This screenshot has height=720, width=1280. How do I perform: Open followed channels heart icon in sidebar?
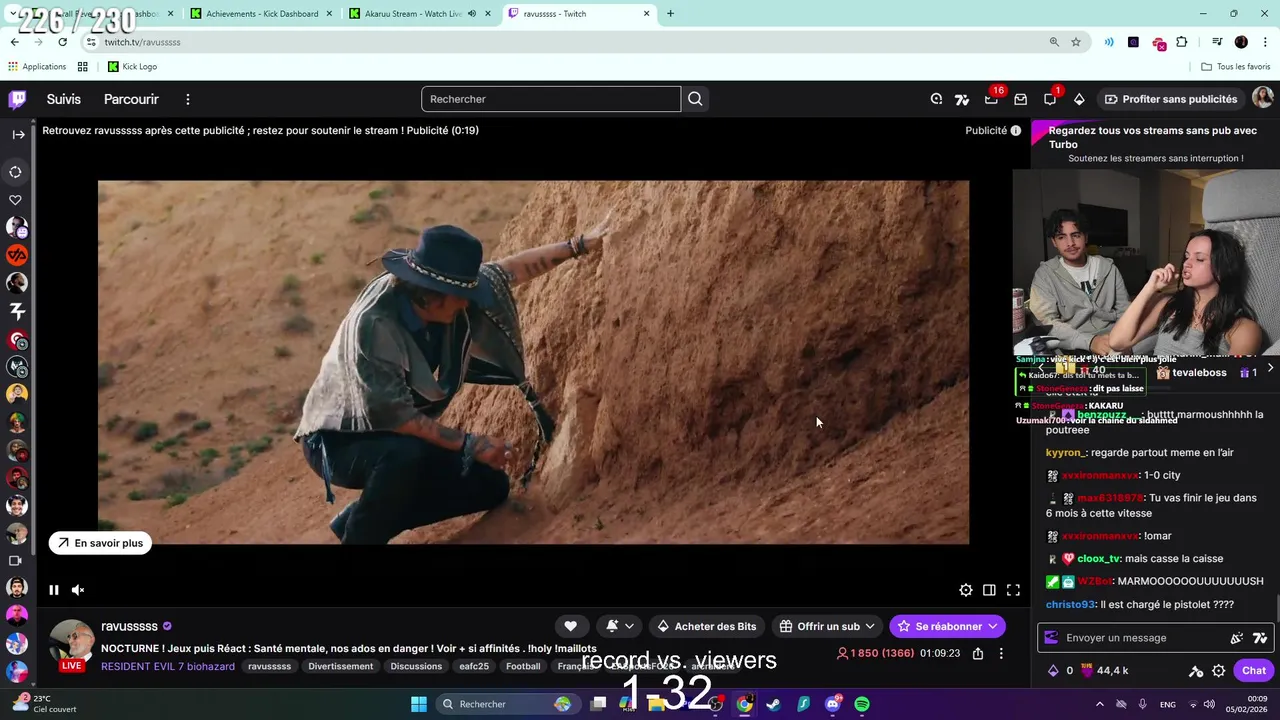click(x=16, y=200)
